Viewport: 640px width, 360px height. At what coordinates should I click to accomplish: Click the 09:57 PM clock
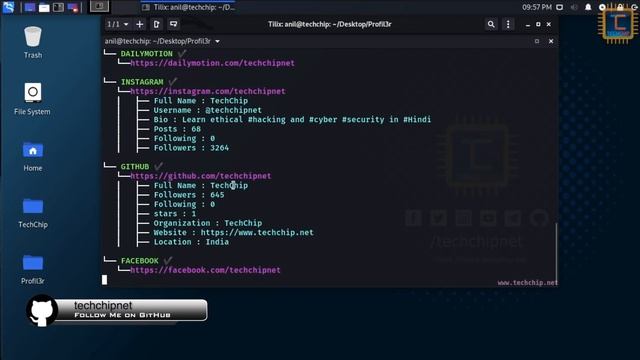pos(537,7)
